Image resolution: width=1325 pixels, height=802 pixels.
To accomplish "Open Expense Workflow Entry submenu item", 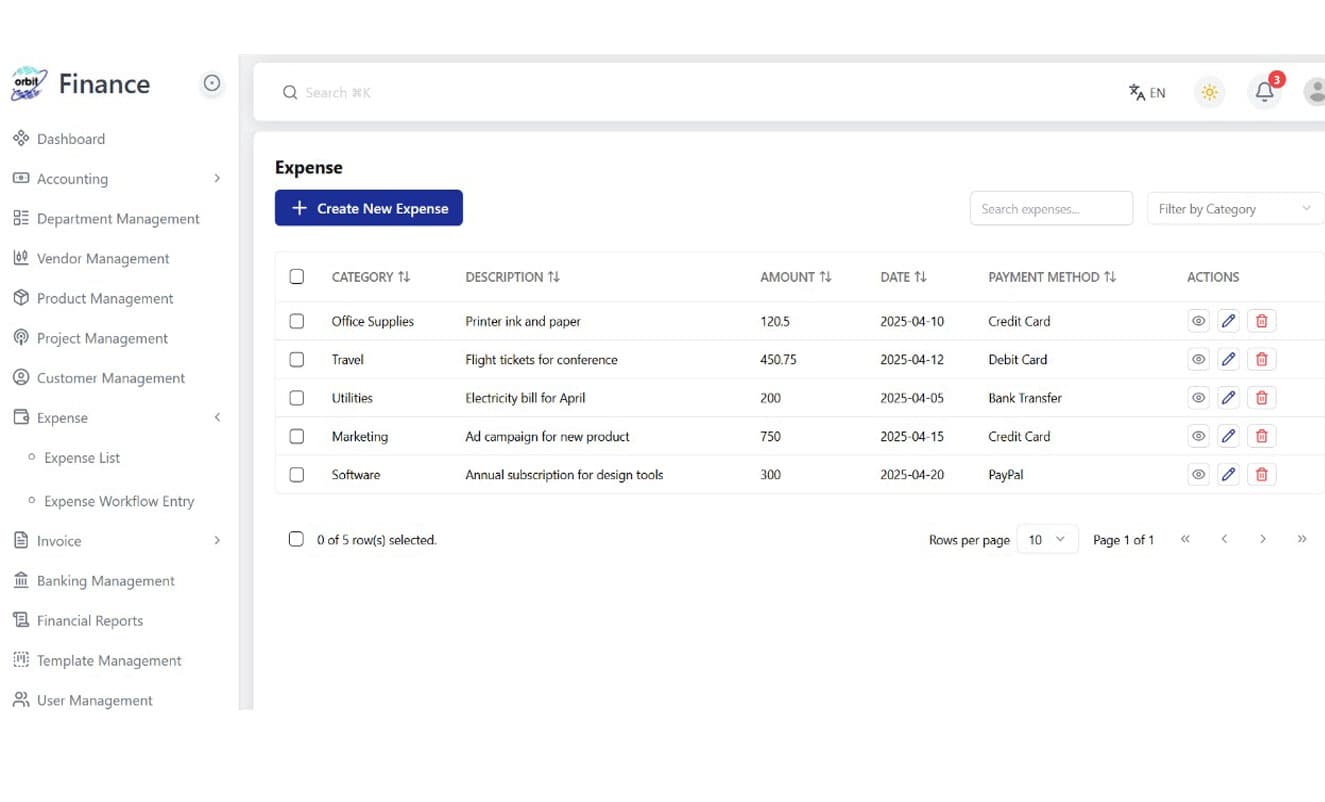I will pyautogui.click(x=119, y=501).
